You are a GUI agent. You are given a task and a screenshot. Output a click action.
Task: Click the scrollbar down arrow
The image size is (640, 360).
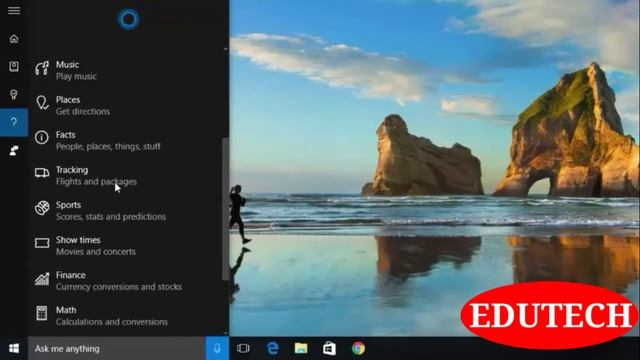226,333
